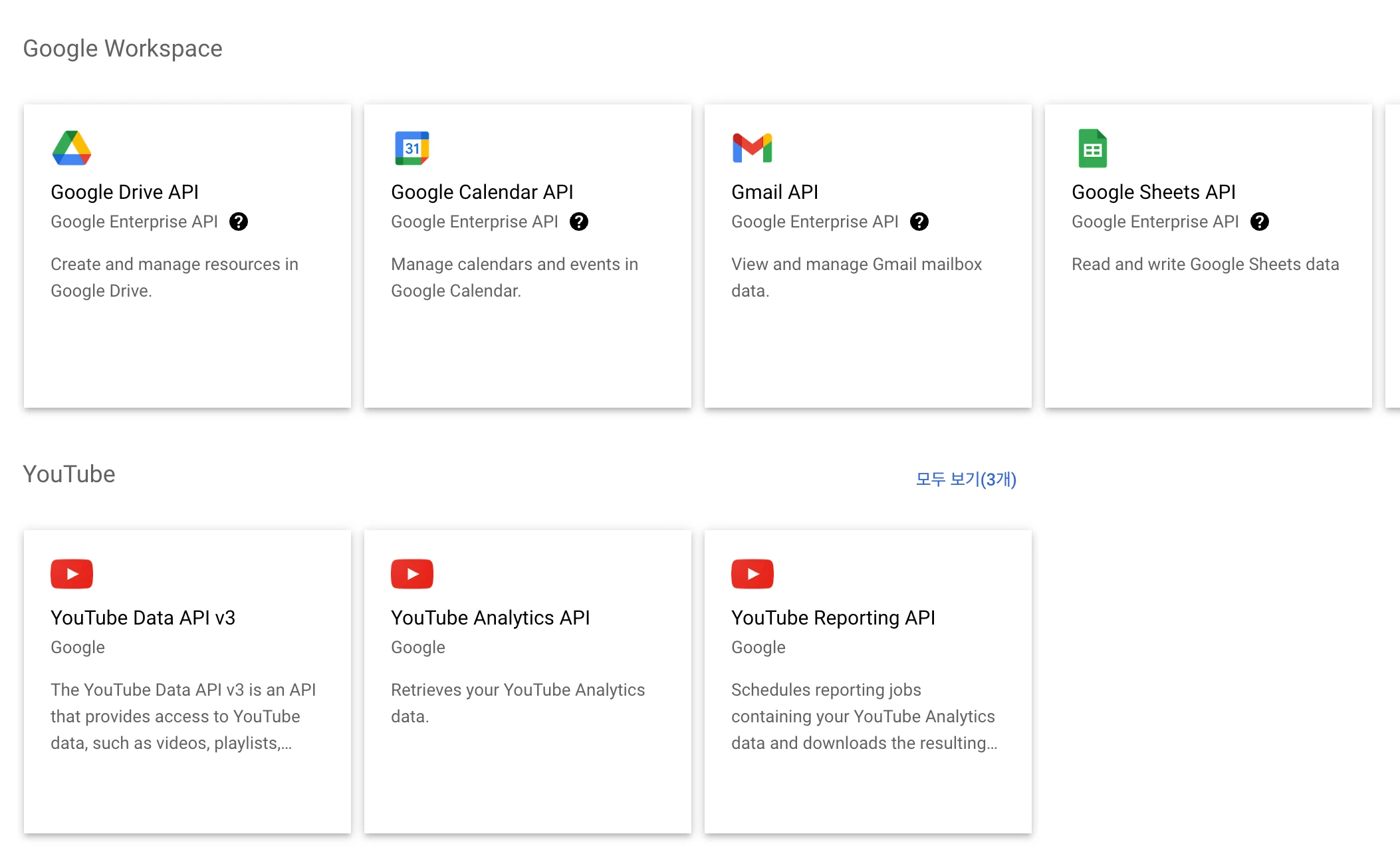The height and width of the screenshot is (854, 1400).
Task: Open the YouTube Data API v3 title
Action: (143, 618)
